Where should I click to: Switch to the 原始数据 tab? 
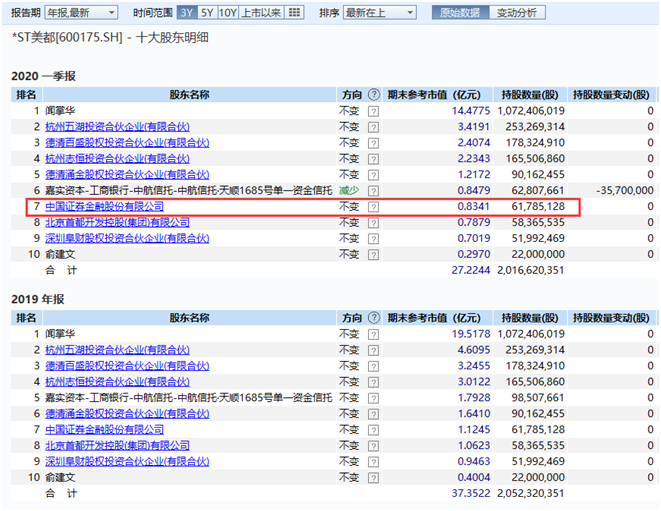461,13
